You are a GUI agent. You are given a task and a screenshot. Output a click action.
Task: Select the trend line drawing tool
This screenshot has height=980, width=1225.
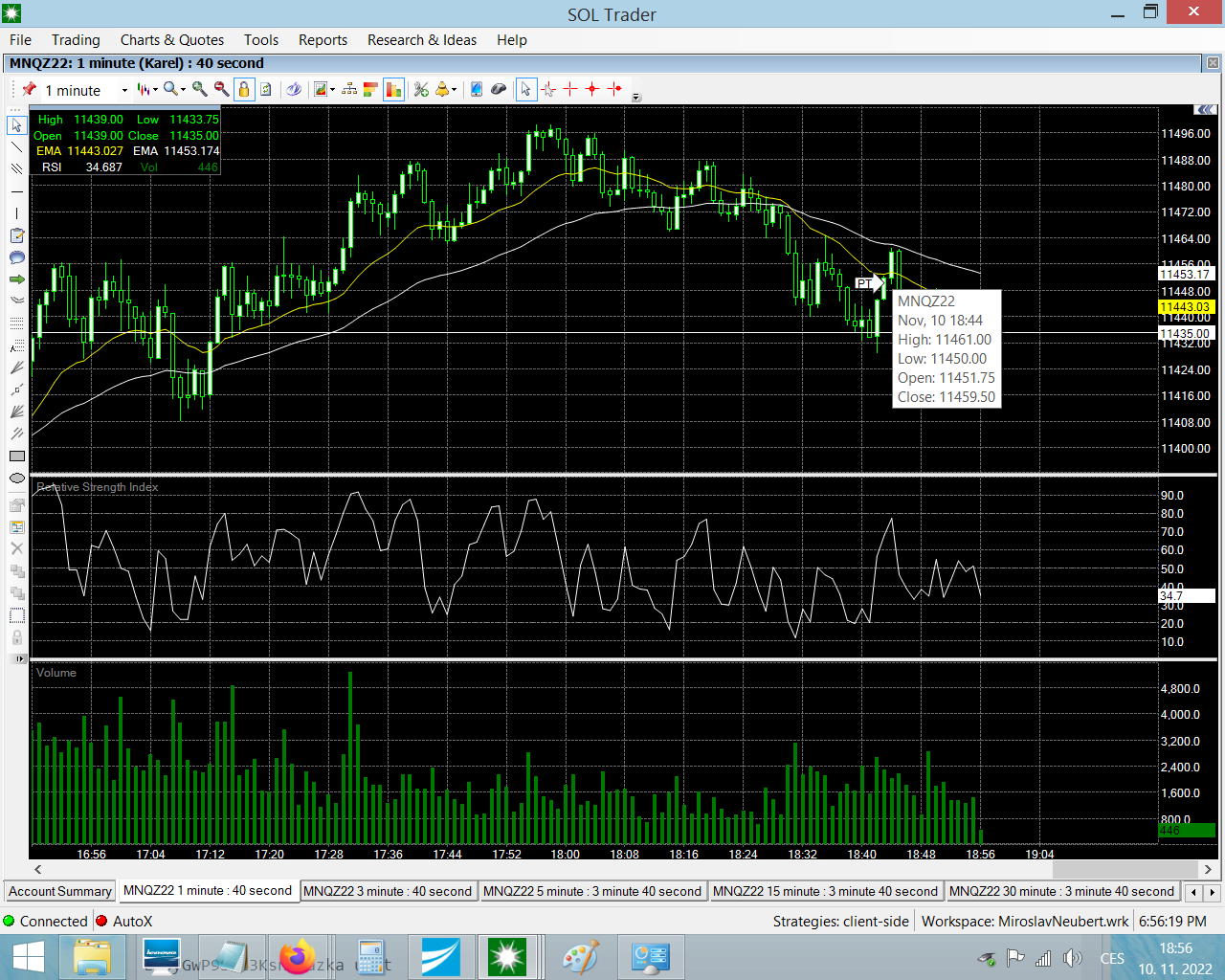click(16, 147)
